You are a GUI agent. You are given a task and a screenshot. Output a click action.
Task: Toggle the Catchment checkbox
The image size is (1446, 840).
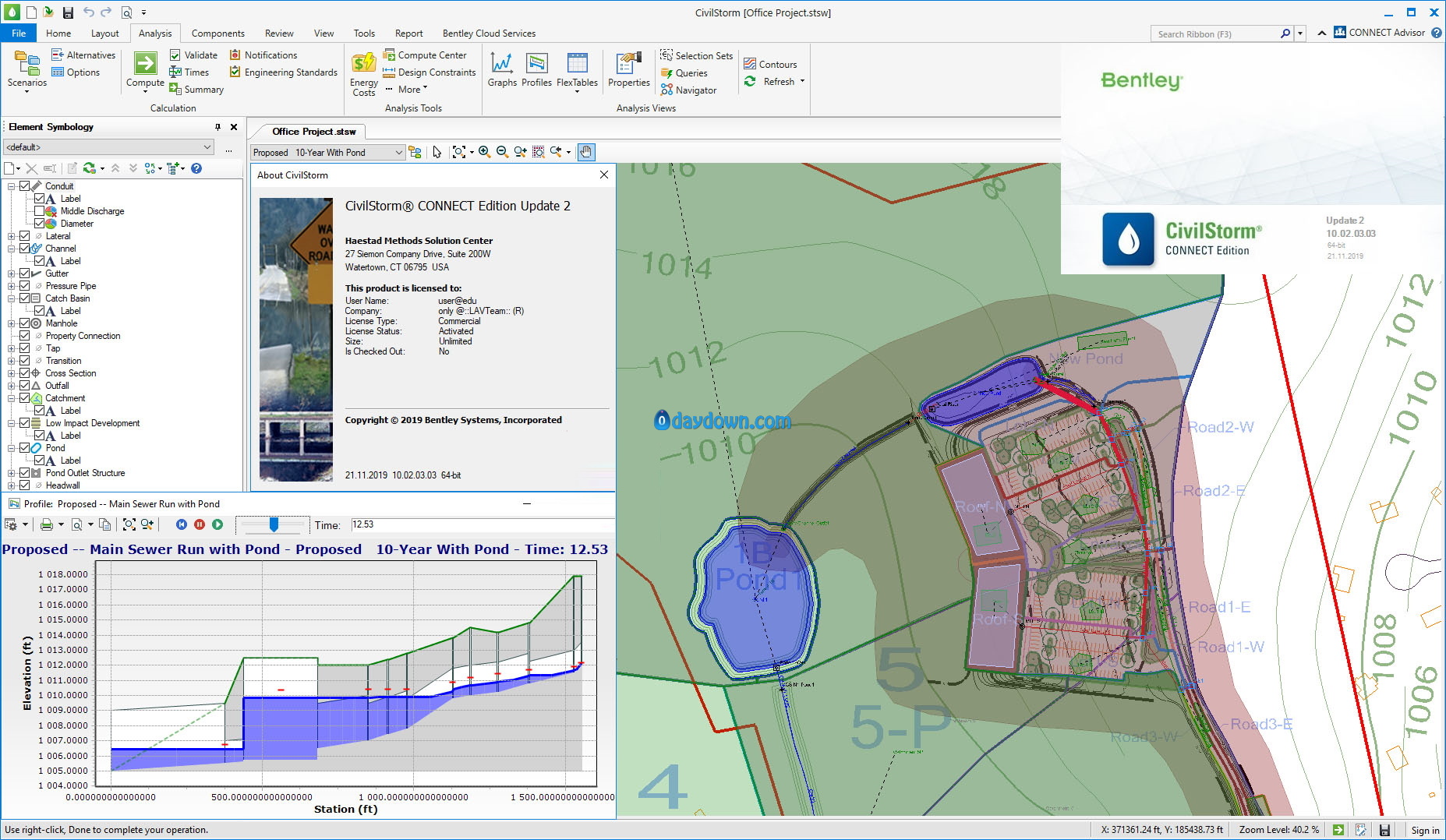[25, 398]
